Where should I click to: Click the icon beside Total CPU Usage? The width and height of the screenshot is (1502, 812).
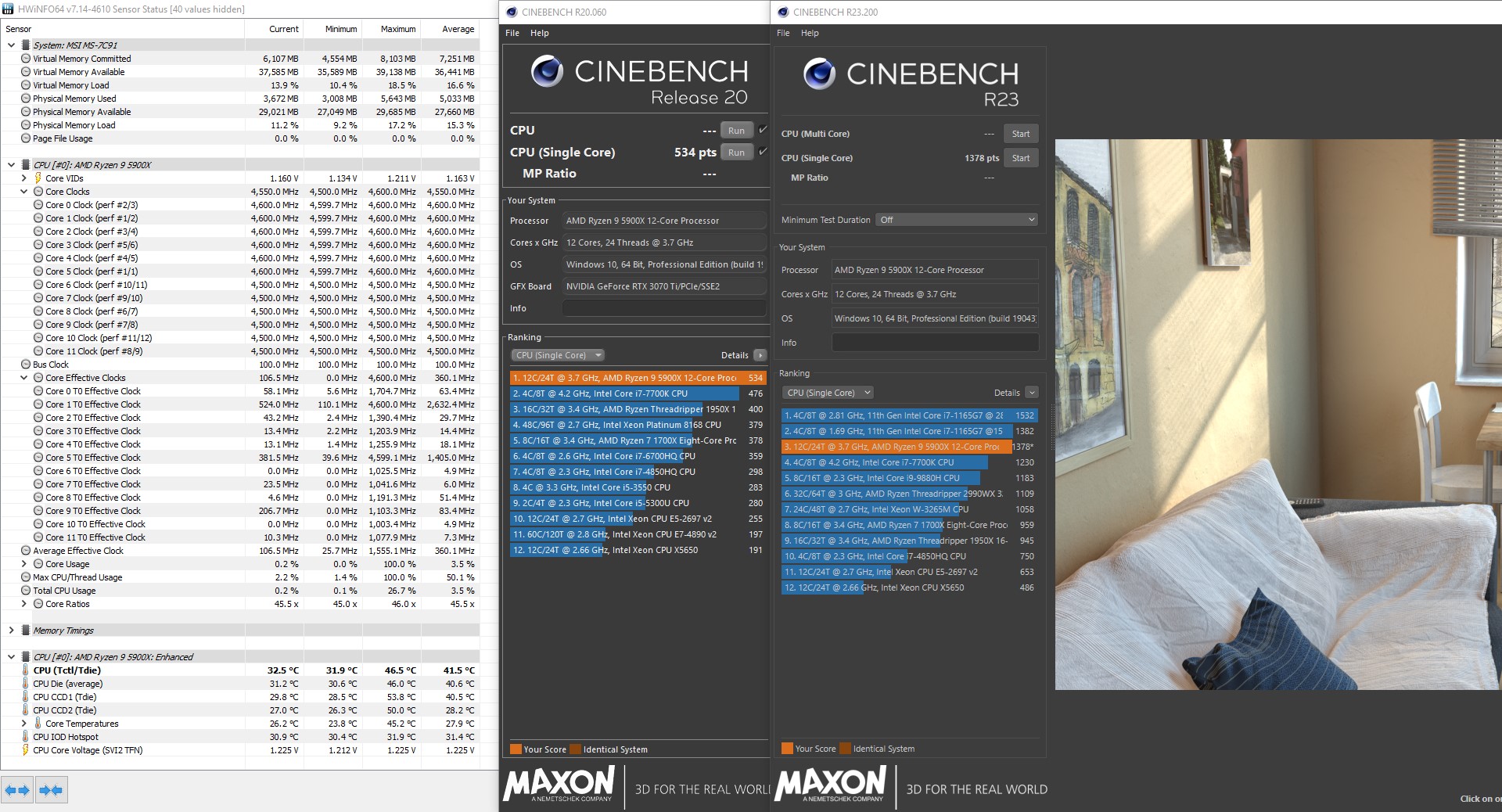tap(26, 591)
